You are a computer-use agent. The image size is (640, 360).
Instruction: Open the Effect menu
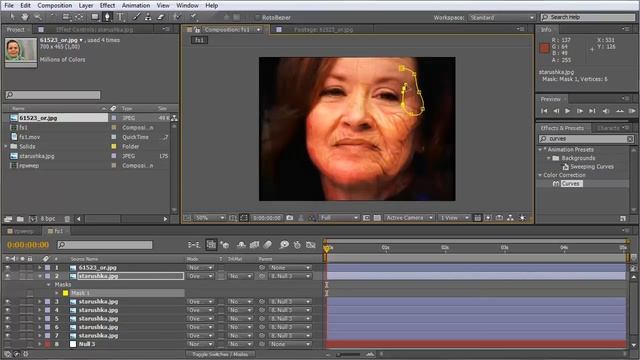[107, 5]
